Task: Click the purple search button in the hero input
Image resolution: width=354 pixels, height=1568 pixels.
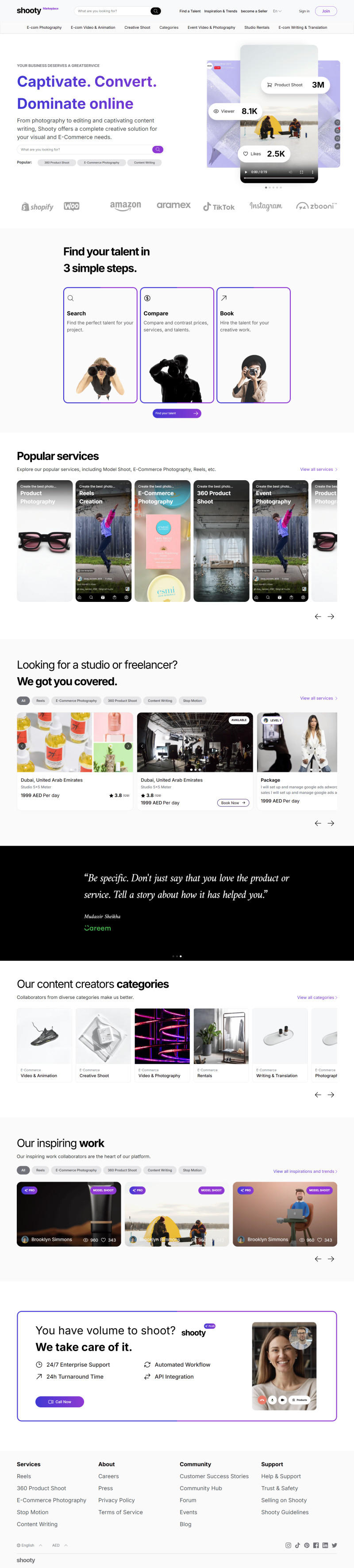Action: point(158,149)
